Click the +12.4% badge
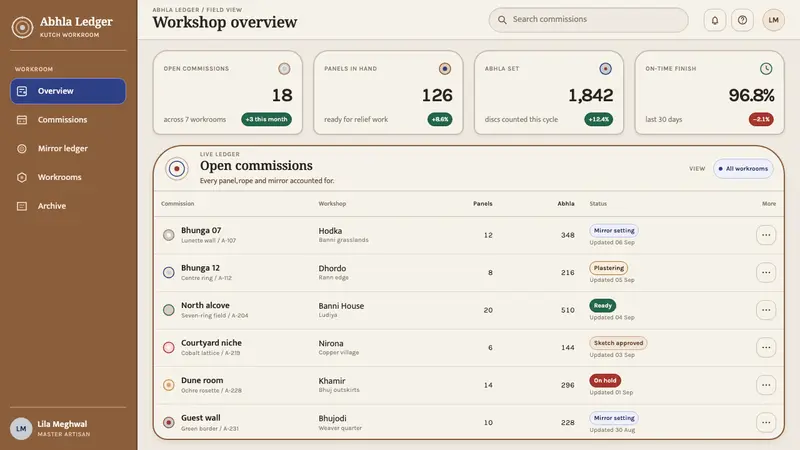Screen dimensions: 800x450 pyautogui.click(x=598, y=119)
